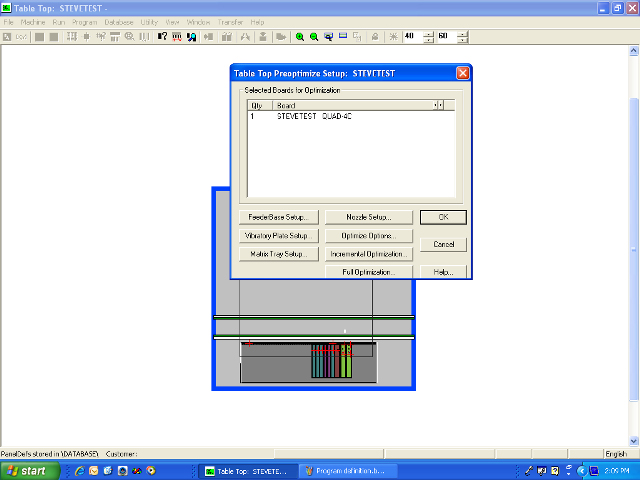Image resolution: width=640 pixels, height=480 pixels.
Task: Increase the 60 value spinner
Action: 462,34
